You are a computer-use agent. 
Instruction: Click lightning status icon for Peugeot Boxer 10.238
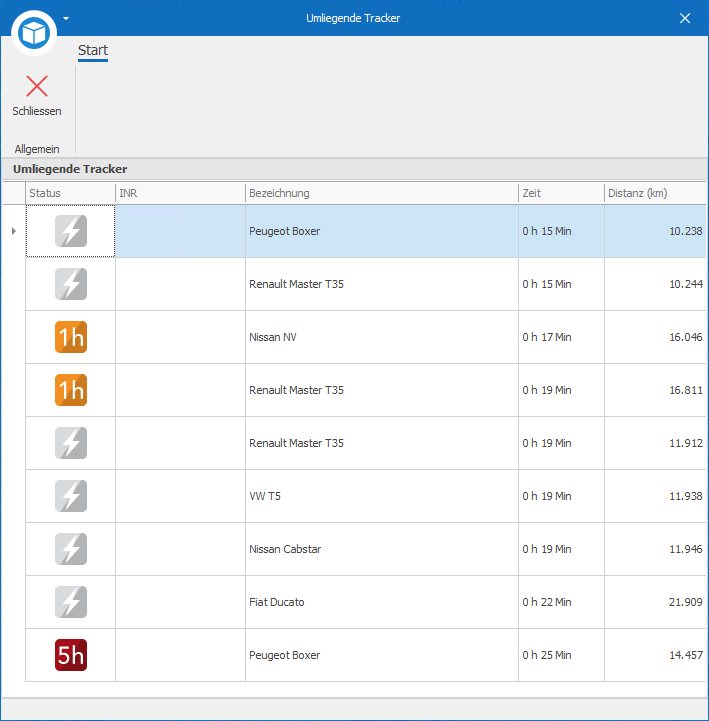pos(71,231)
